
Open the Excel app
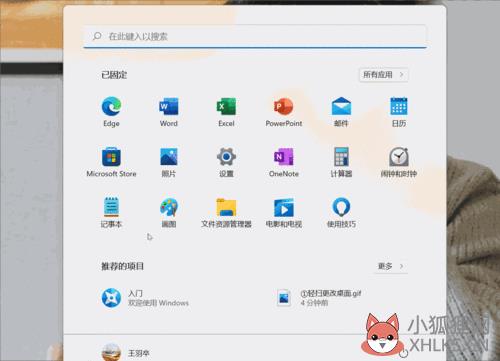pyautogui.click(x=226, y=112)
